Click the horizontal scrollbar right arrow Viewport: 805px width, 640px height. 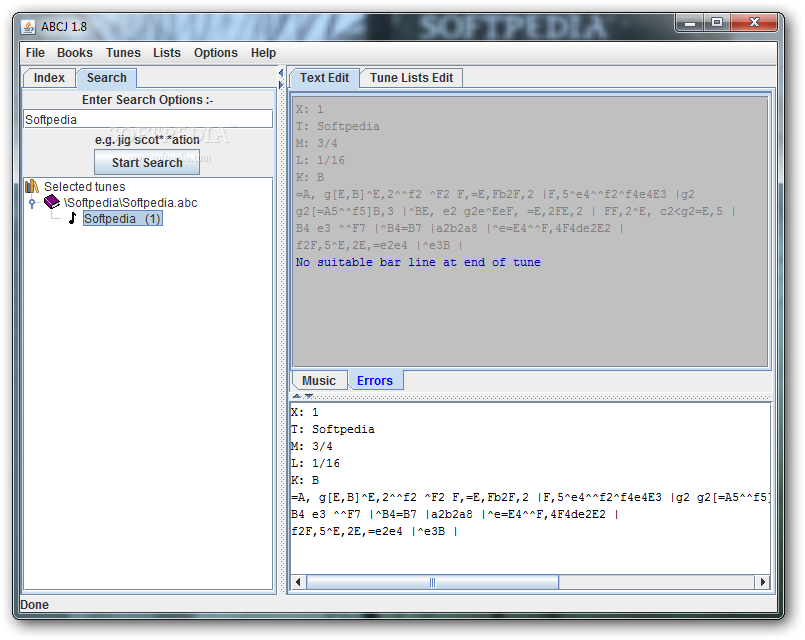[x=762, y=582]
